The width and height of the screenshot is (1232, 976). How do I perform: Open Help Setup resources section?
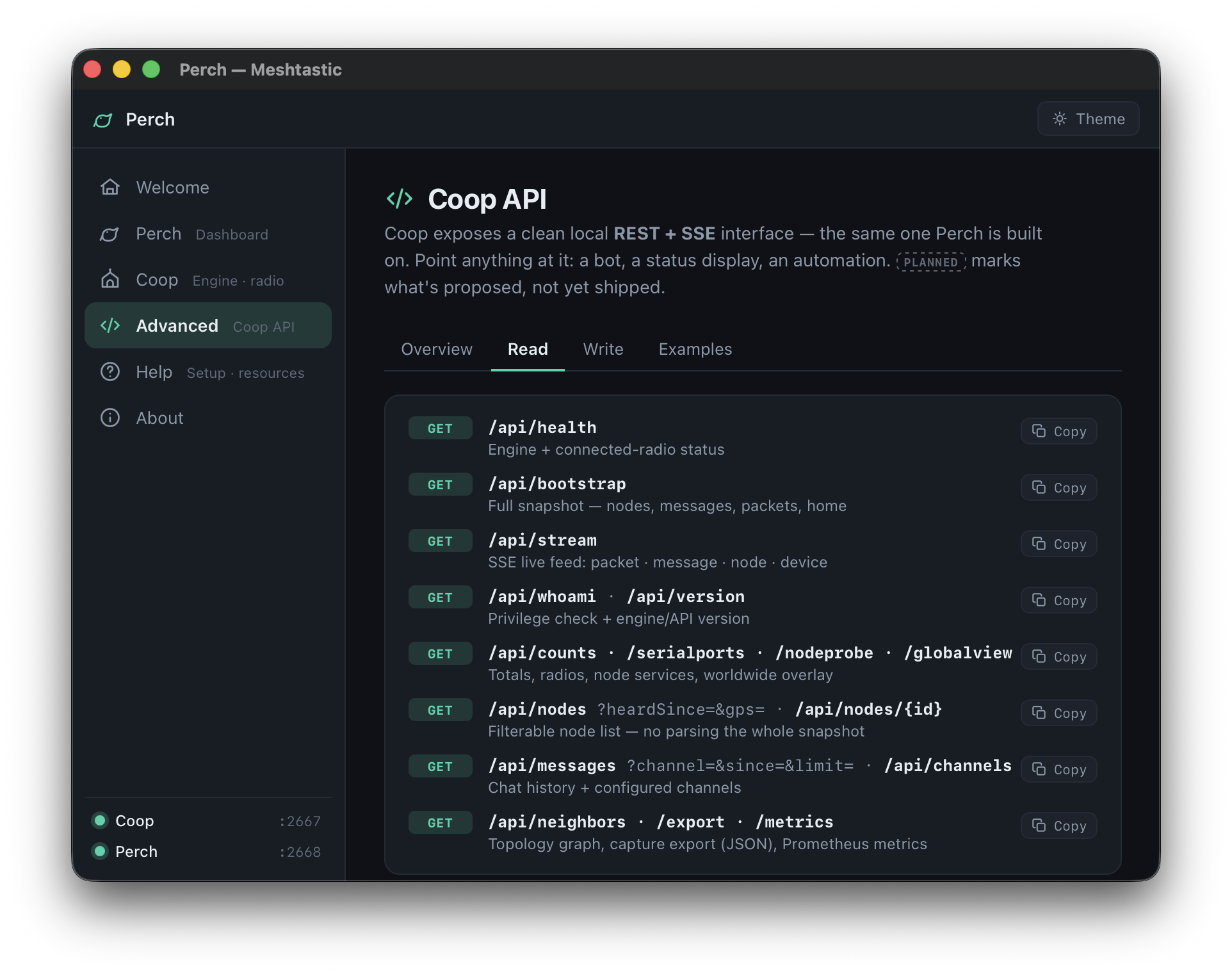click(208, 371)
